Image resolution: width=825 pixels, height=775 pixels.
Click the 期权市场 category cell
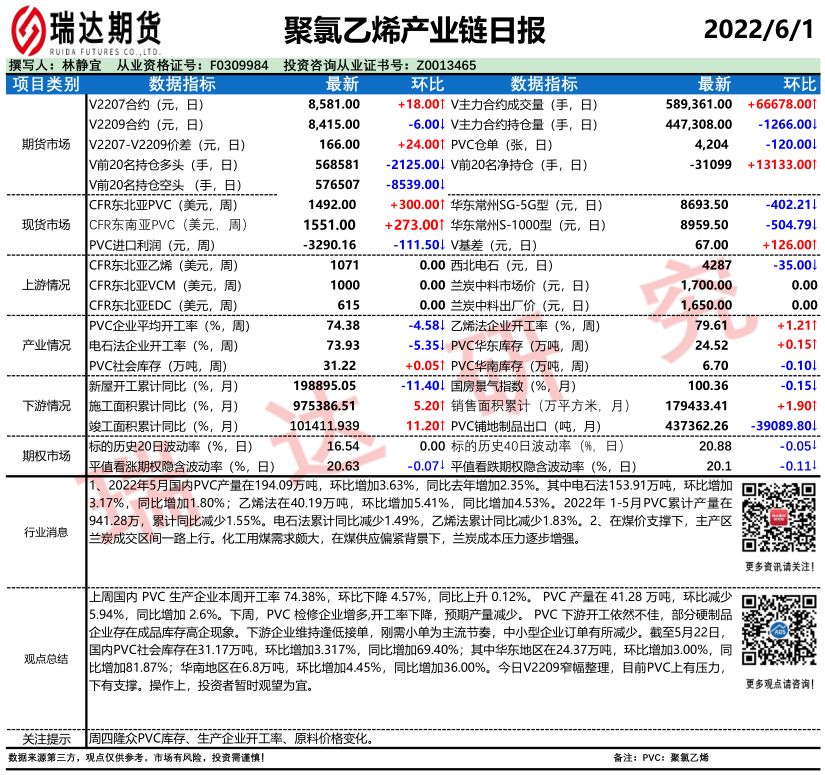pos(45,455)
